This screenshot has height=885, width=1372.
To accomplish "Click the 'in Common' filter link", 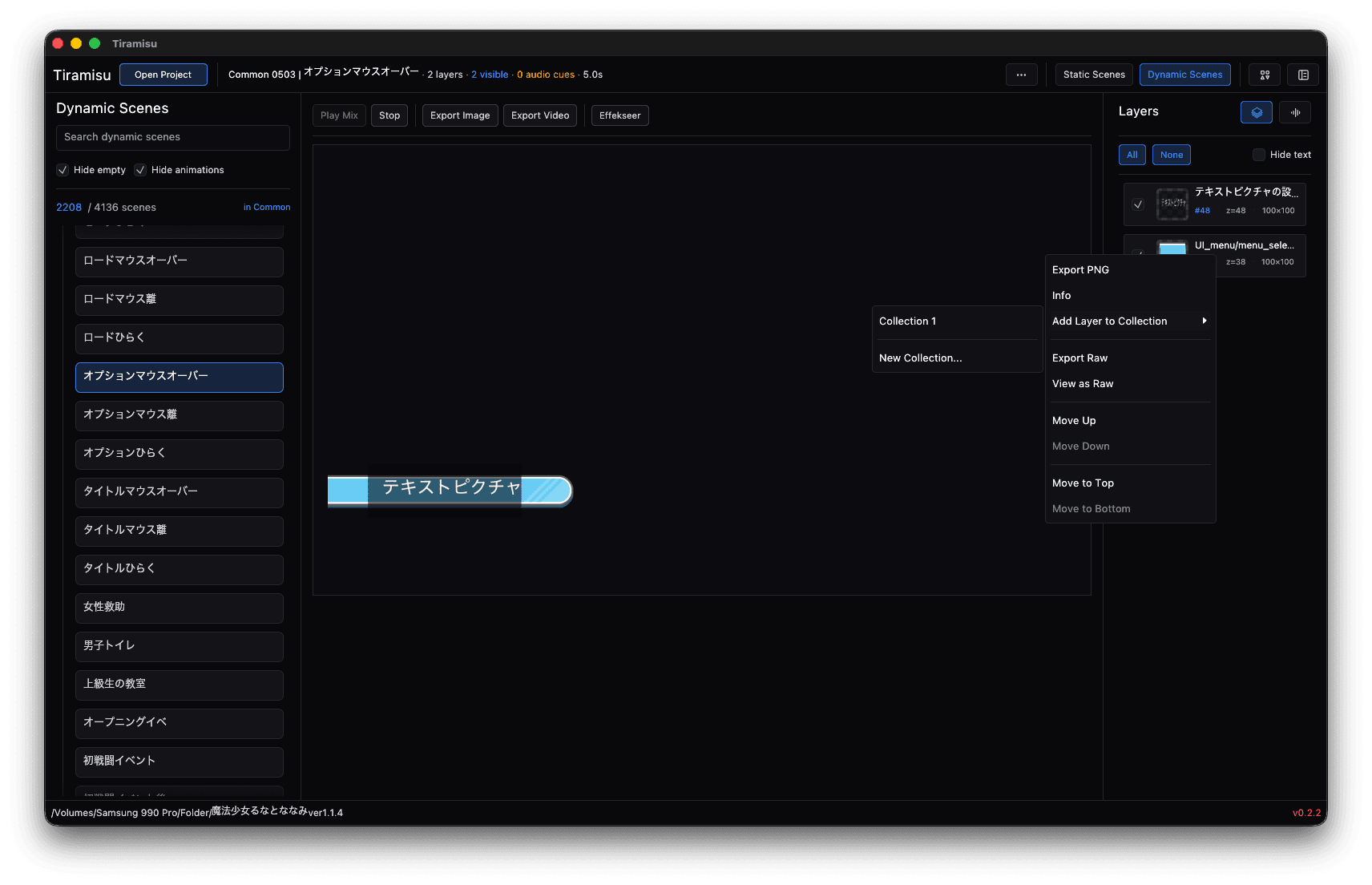I will 267,207.
